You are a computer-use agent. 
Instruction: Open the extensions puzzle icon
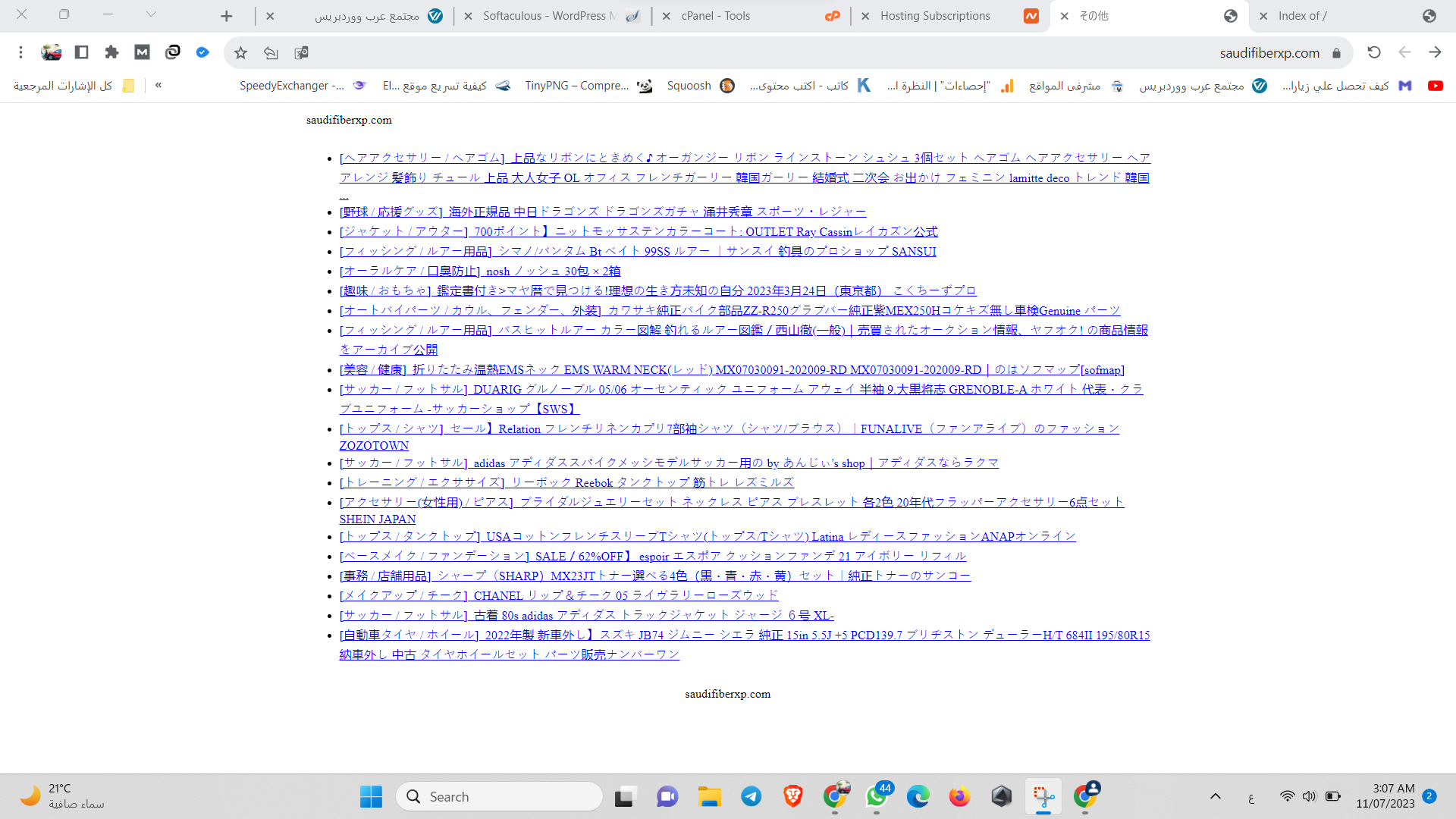coord(111,52)
